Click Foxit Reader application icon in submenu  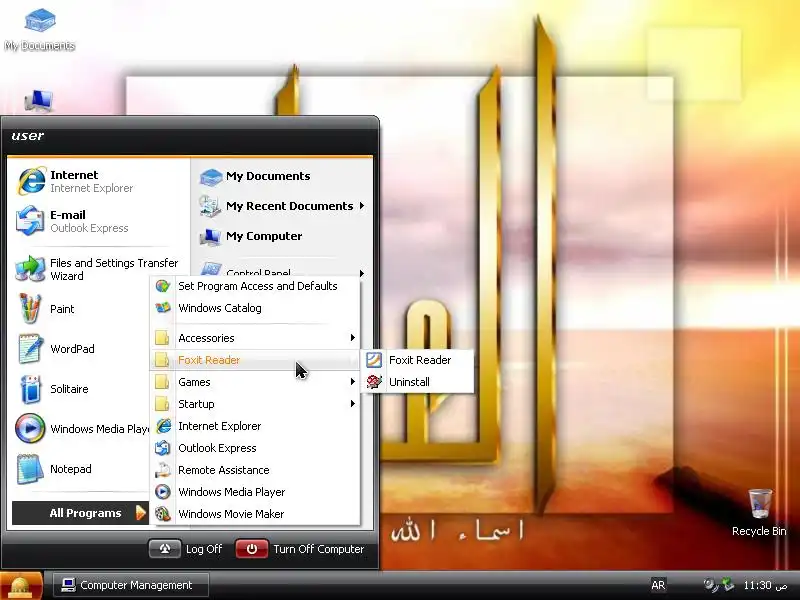pos(373,360)
